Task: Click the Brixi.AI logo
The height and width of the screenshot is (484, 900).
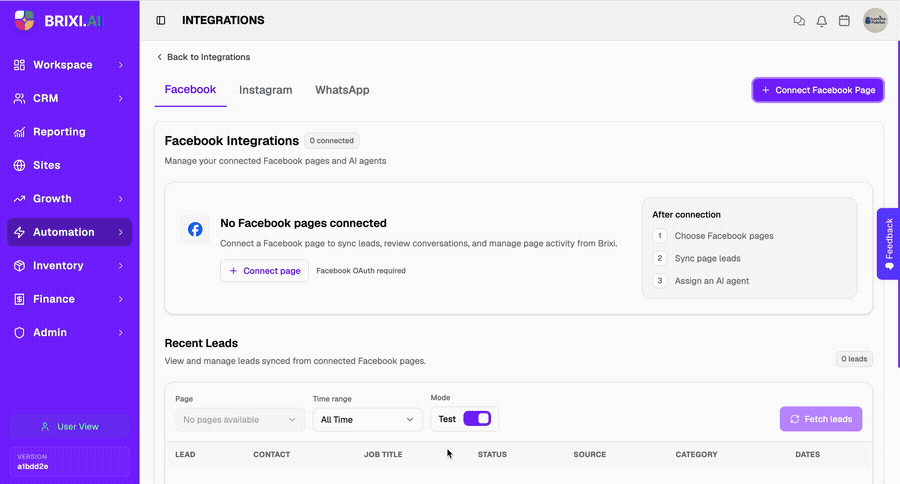Action: [59, 21]
